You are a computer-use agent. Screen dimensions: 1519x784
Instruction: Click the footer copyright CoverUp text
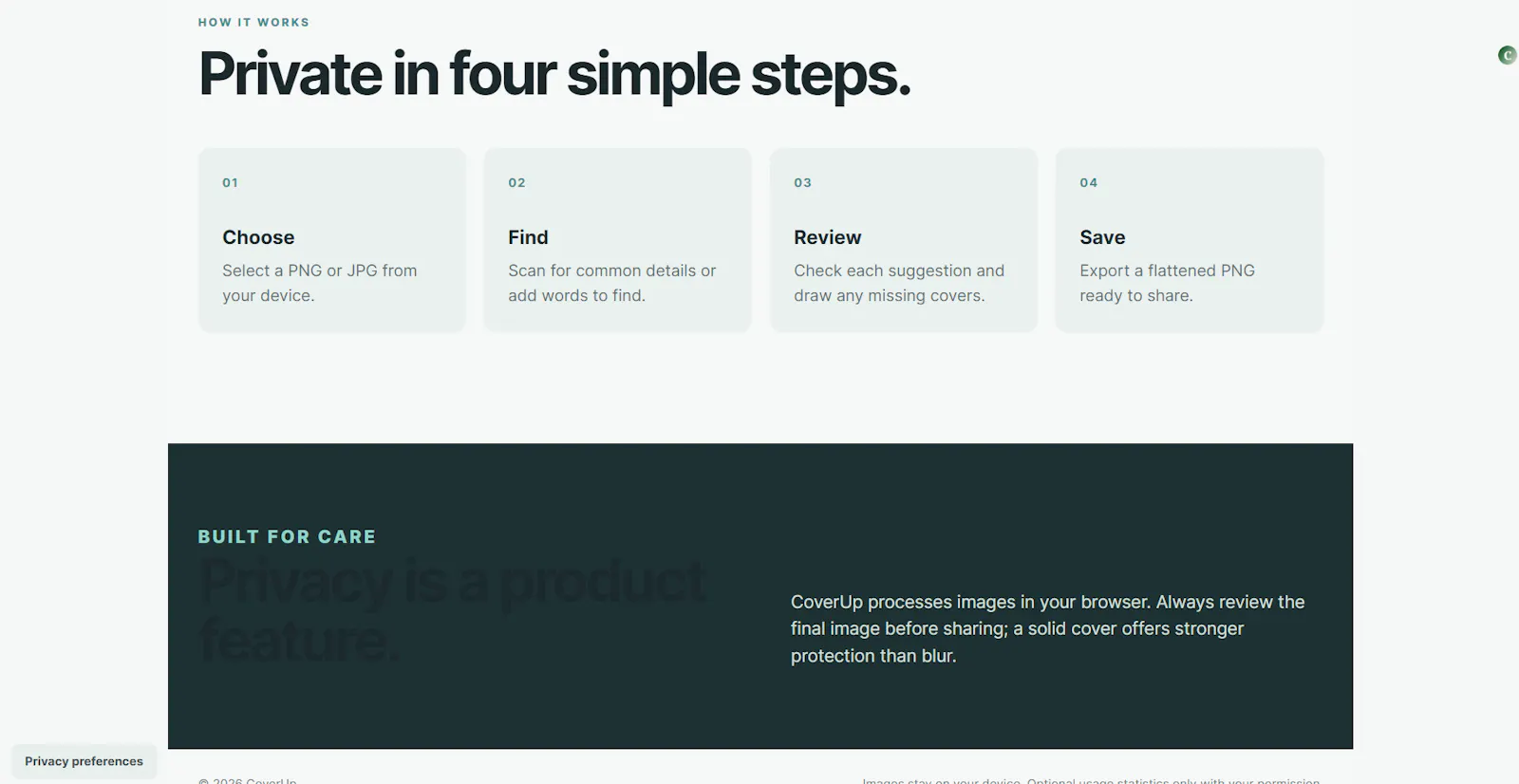(248, 780)
